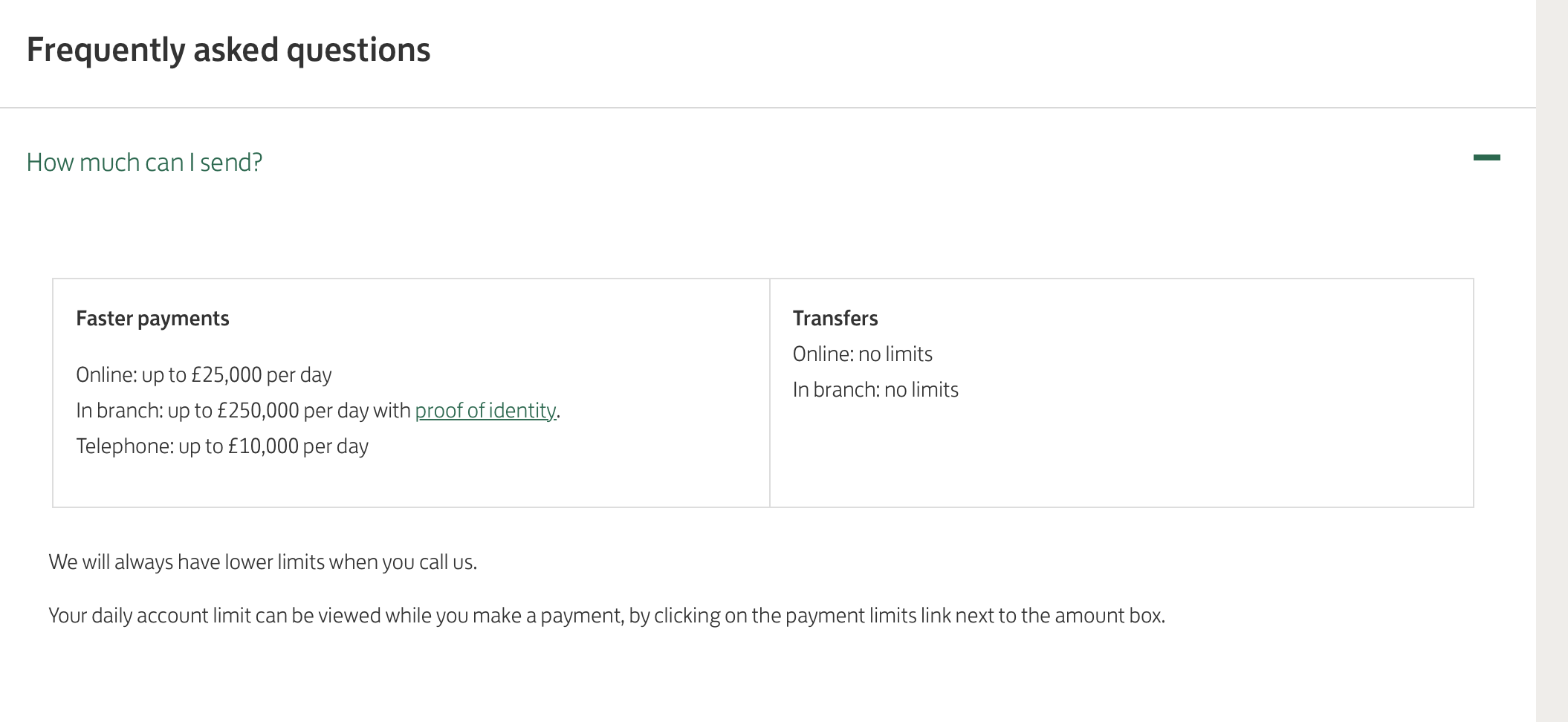Click the 'In branch: up to £250,000' text
The width and height of the screenshot is (1568, 722).
(x=187, y=410)
